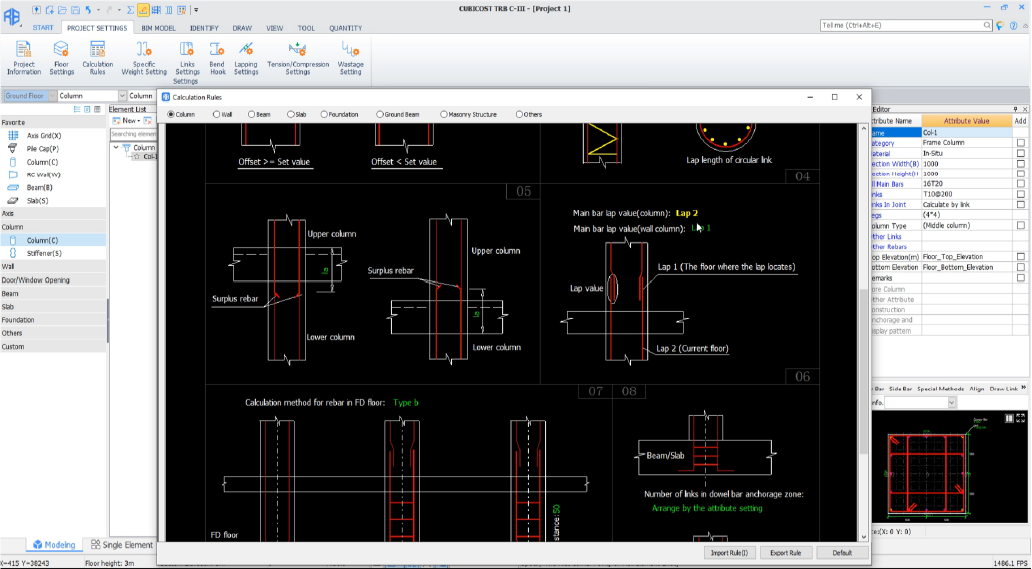
Task: Expand the Column tree node in Element List
Action: tap(115, 147)
